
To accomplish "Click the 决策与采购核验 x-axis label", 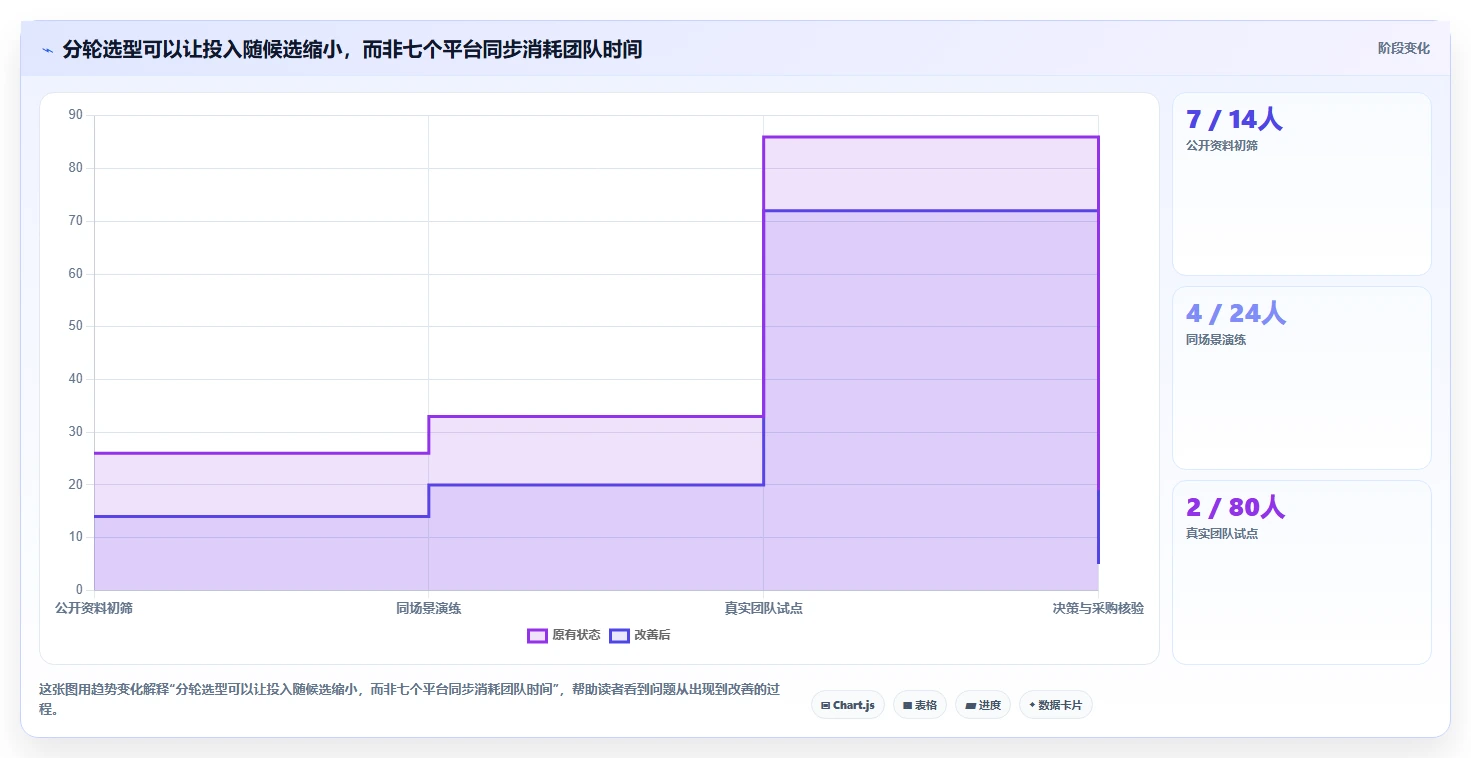I will (1098, 608).
